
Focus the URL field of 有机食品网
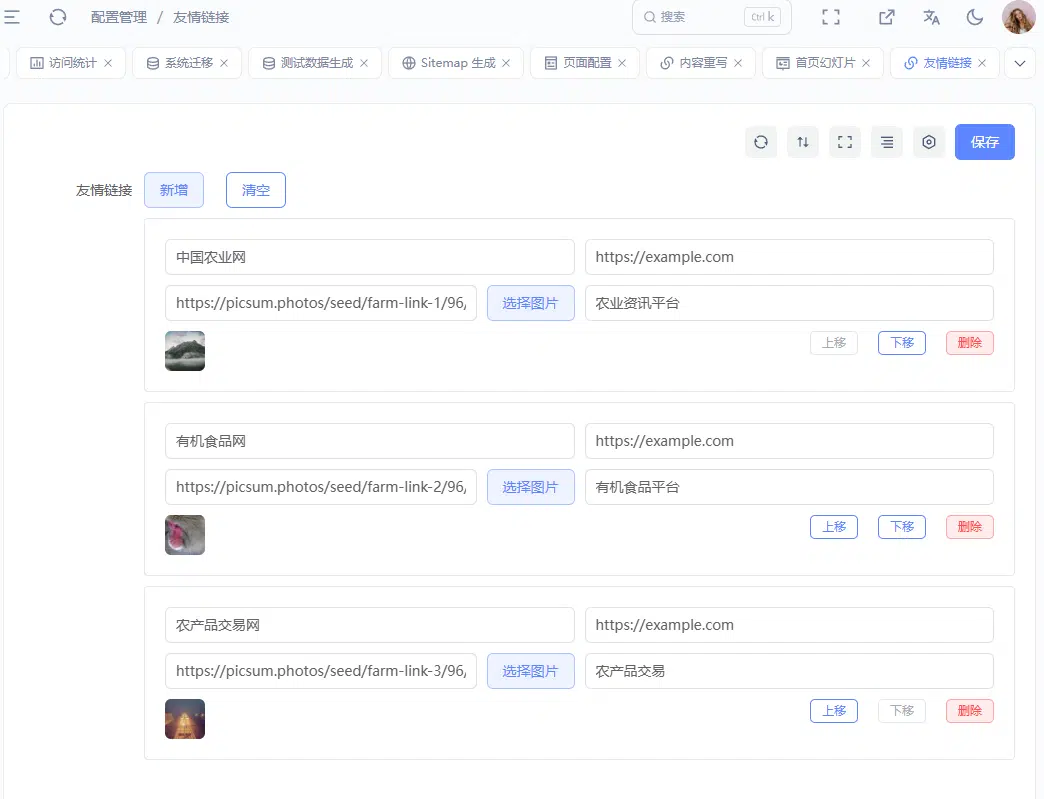point(789,441)
